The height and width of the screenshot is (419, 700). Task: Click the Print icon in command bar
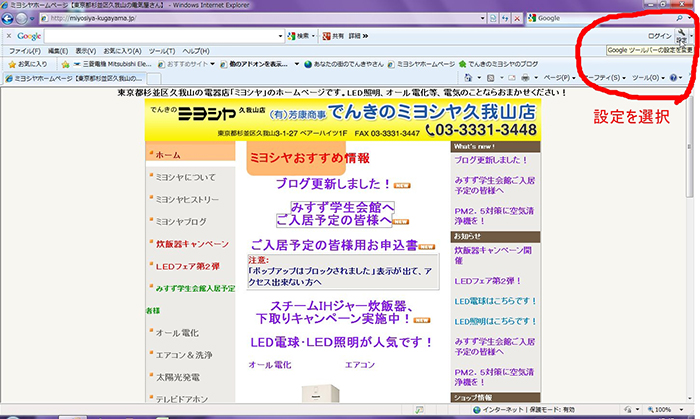(525, 77)
